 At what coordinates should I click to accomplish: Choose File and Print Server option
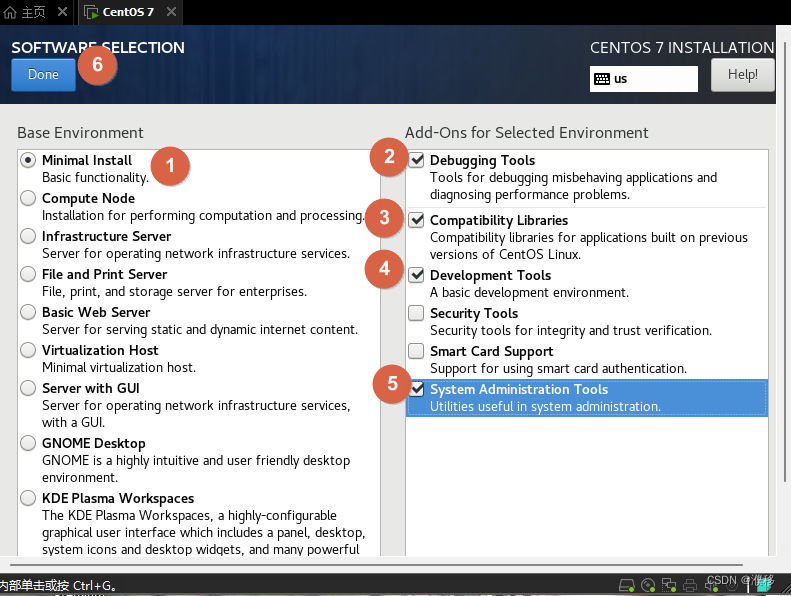[28, 274]
